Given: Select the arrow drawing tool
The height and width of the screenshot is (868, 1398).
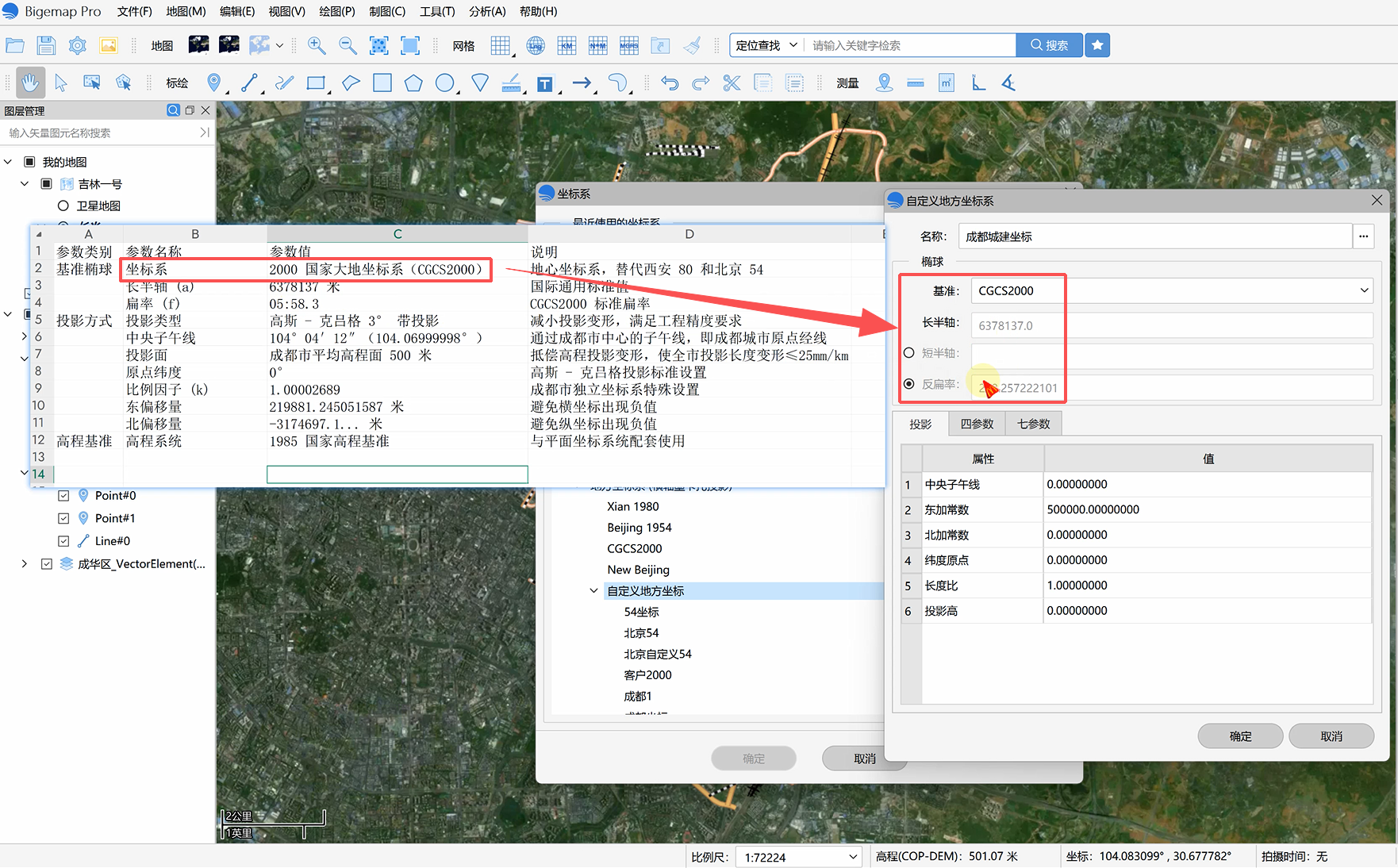Looking at the screenshot, I should click(x=582, y=83).
